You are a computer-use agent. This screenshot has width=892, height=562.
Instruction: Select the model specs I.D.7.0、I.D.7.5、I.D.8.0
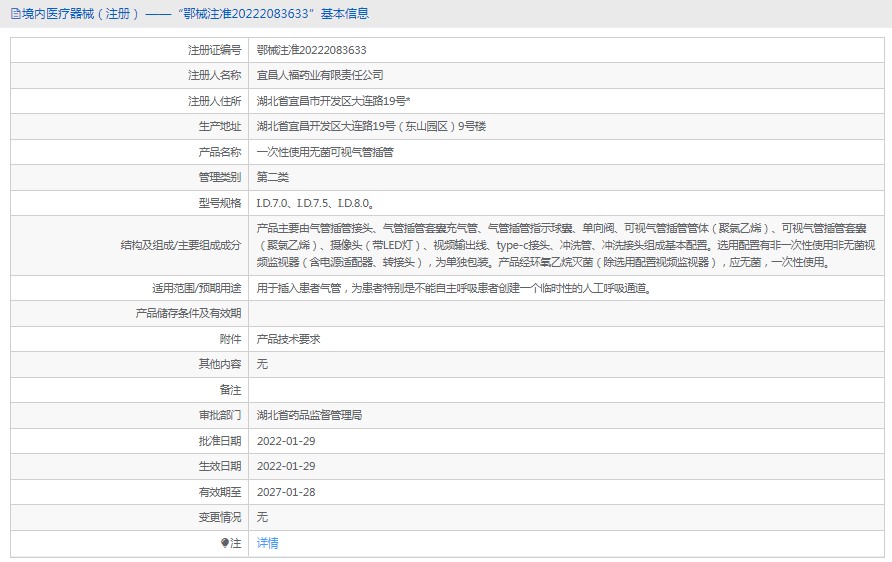[x=315, y=203]
